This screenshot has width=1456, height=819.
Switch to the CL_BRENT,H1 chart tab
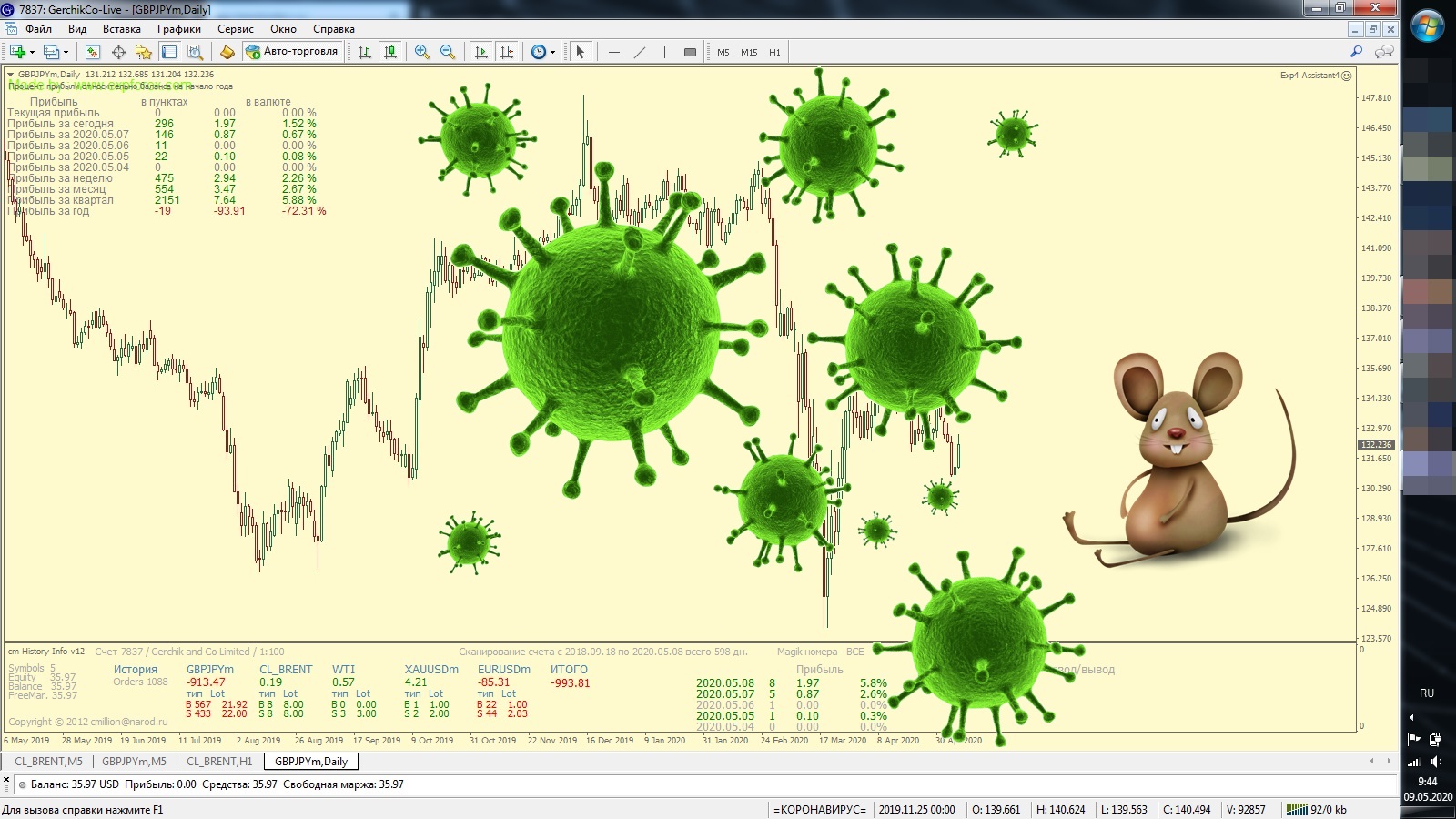pyautogui.click(x=219, y=762)
